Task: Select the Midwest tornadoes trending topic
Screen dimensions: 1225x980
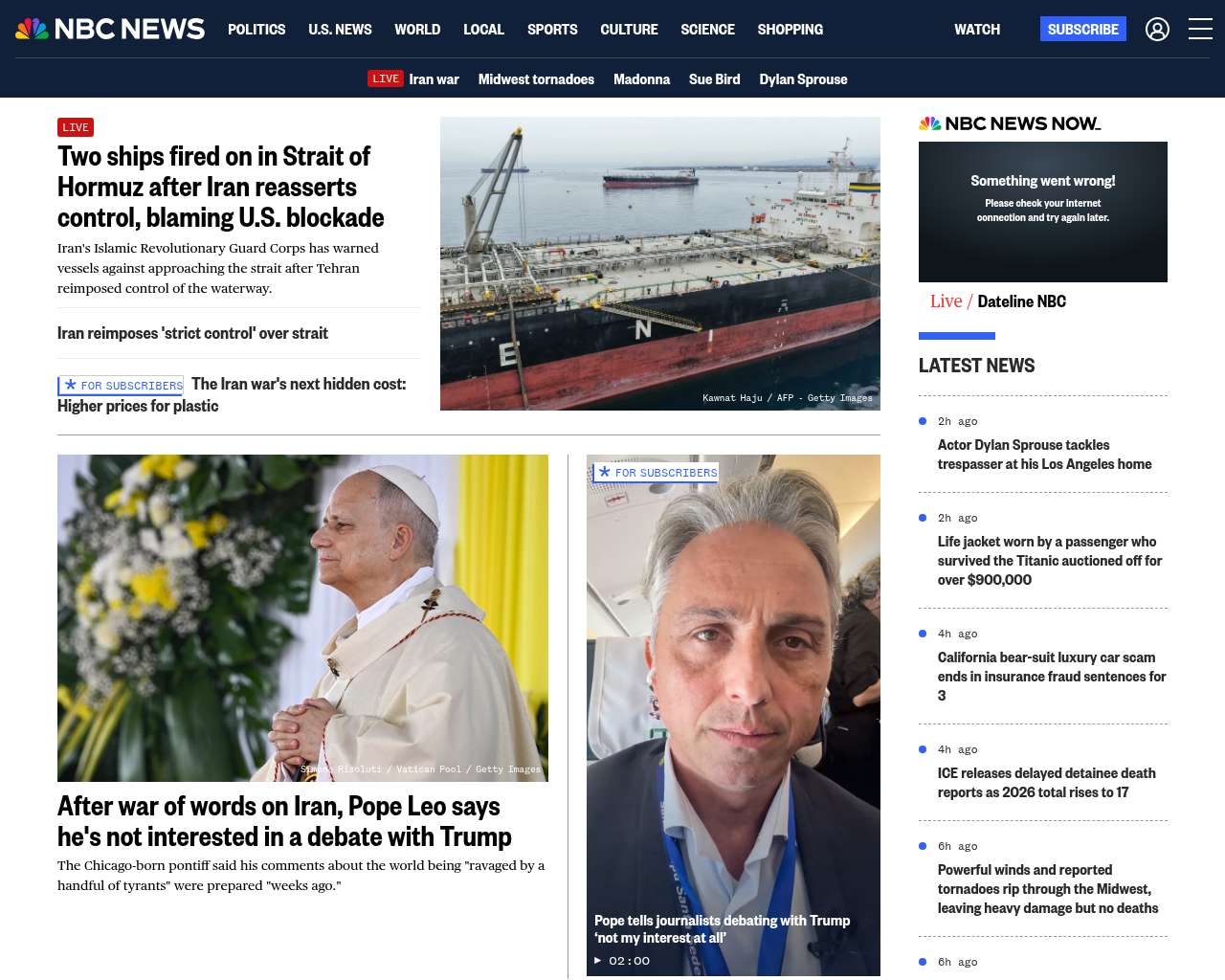Action: click(x=536, y=79)
